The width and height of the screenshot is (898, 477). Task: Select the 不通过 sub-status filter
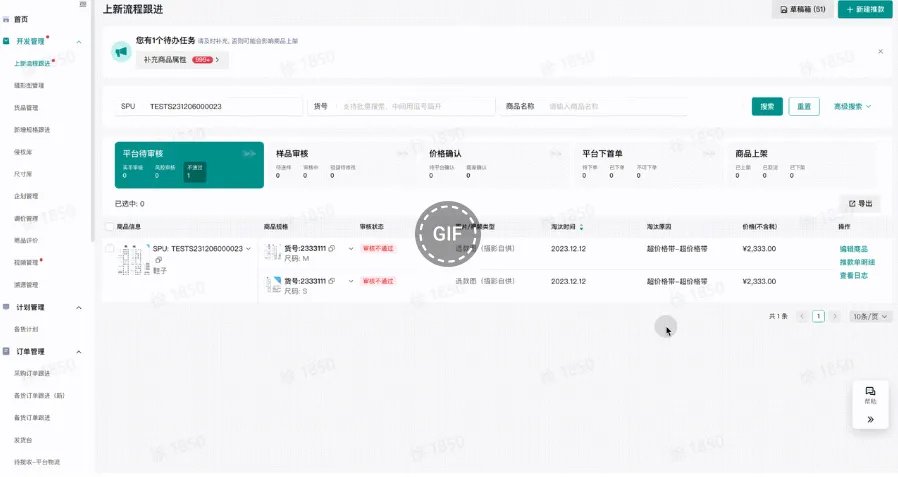195,171
